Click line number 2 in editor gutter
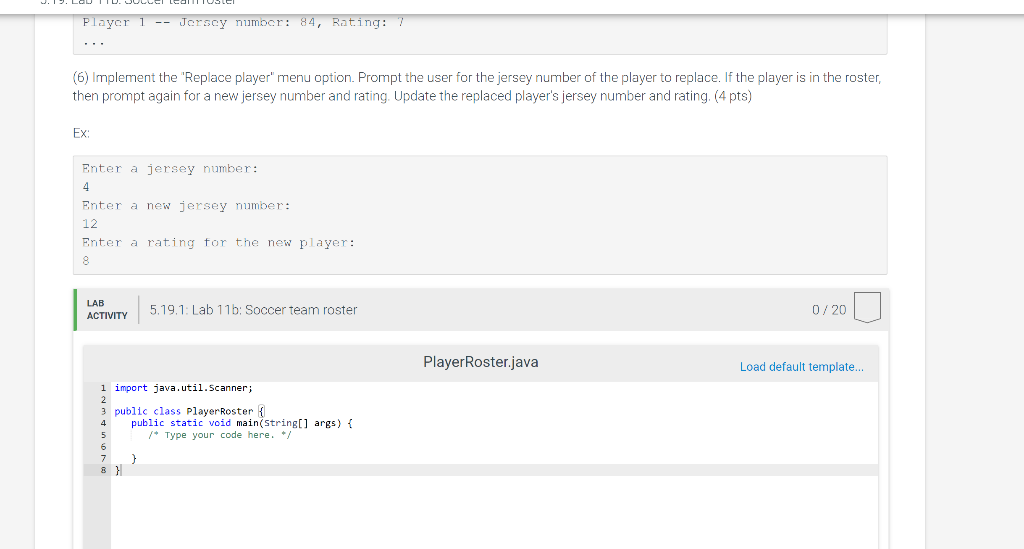This screenshot has width=1024, height=549. pyautogui.click(x=103, y=400)
